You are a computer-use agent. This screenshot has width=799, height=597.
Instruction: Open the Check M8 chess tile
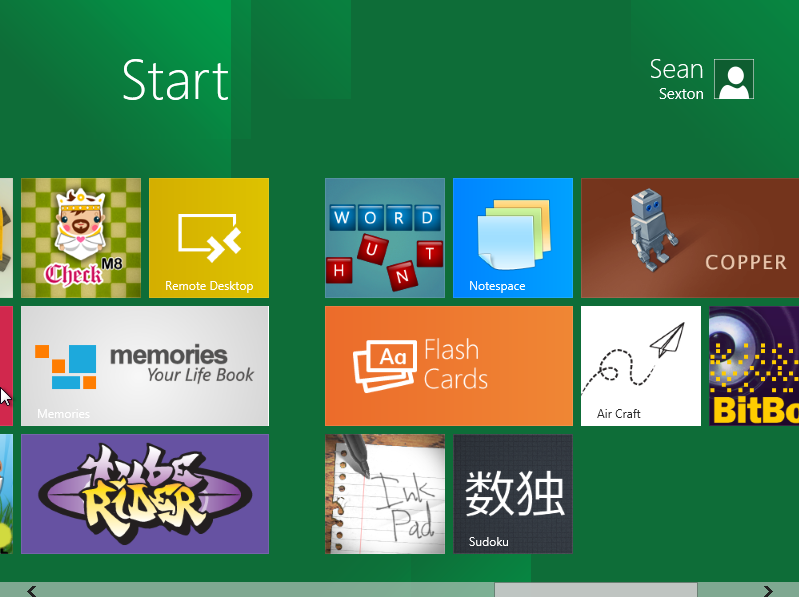(81, 238)
